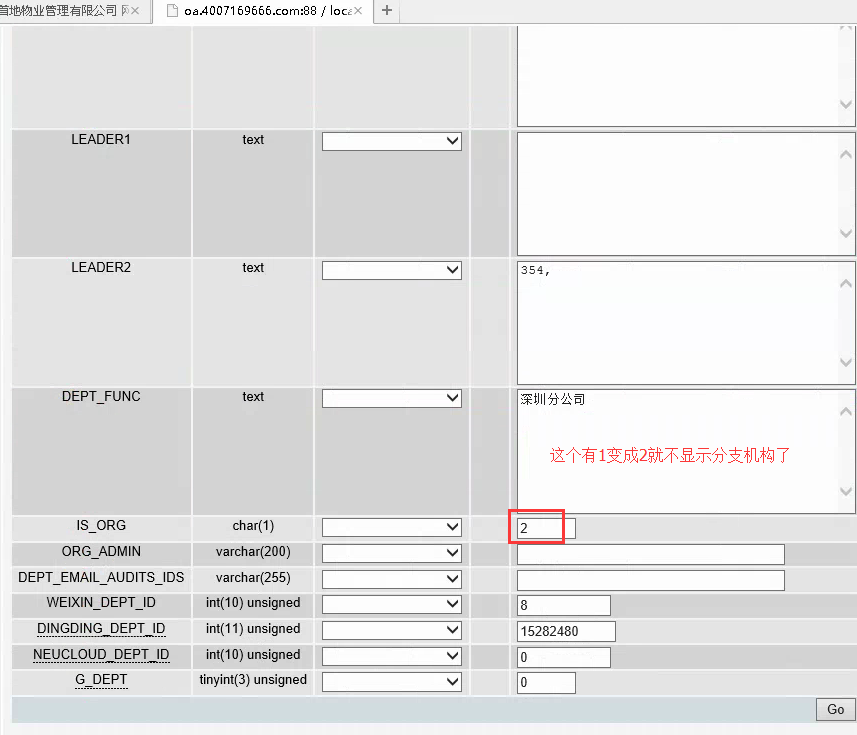This screenshot has height=735, width=857.
Task: Open function dropdown for DEPT_EMAIL_AUDITS_IDS
Action: 391,579
